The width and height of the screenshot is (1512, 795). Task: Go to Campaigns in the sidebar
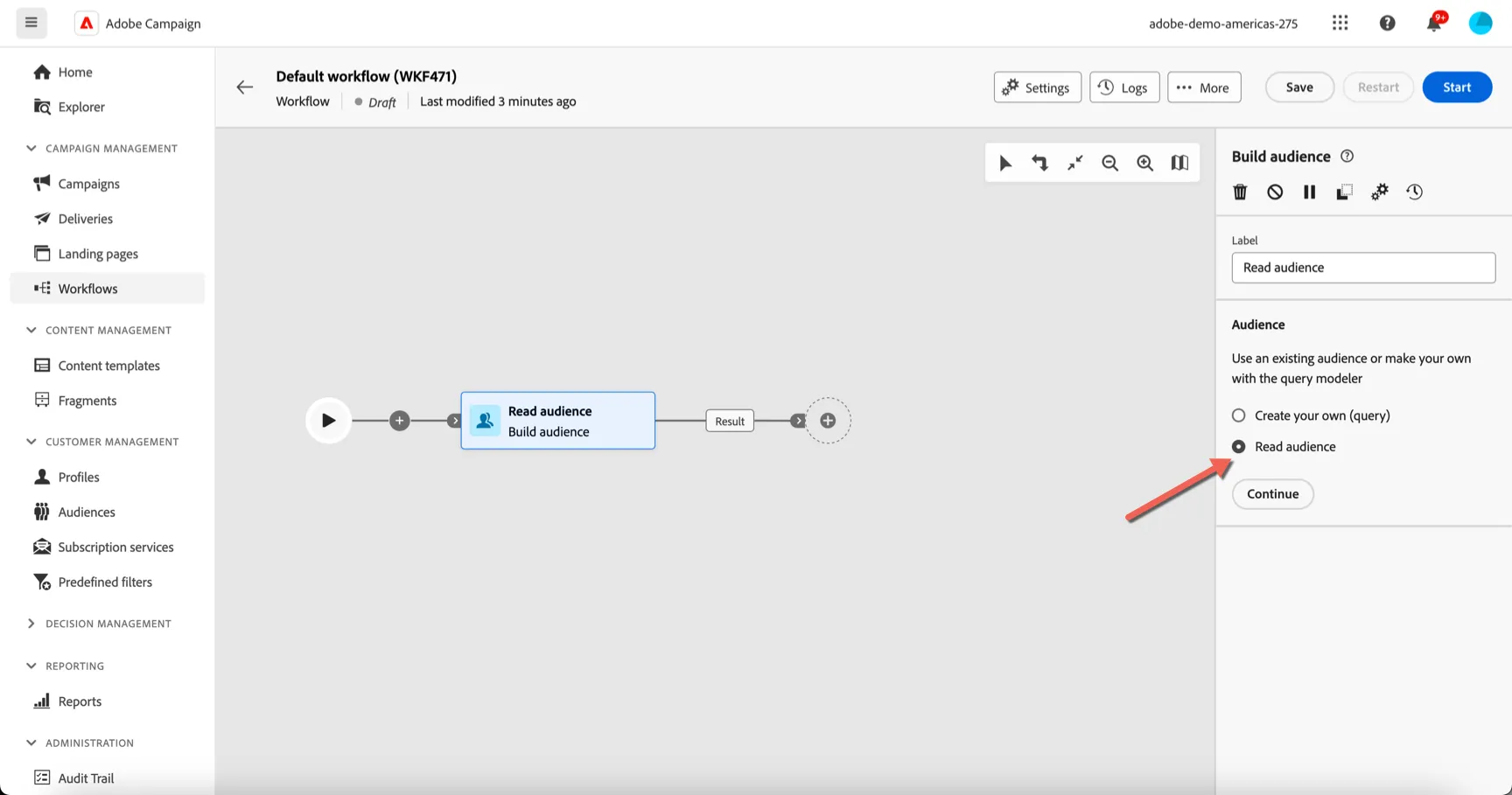coord(88,184)
